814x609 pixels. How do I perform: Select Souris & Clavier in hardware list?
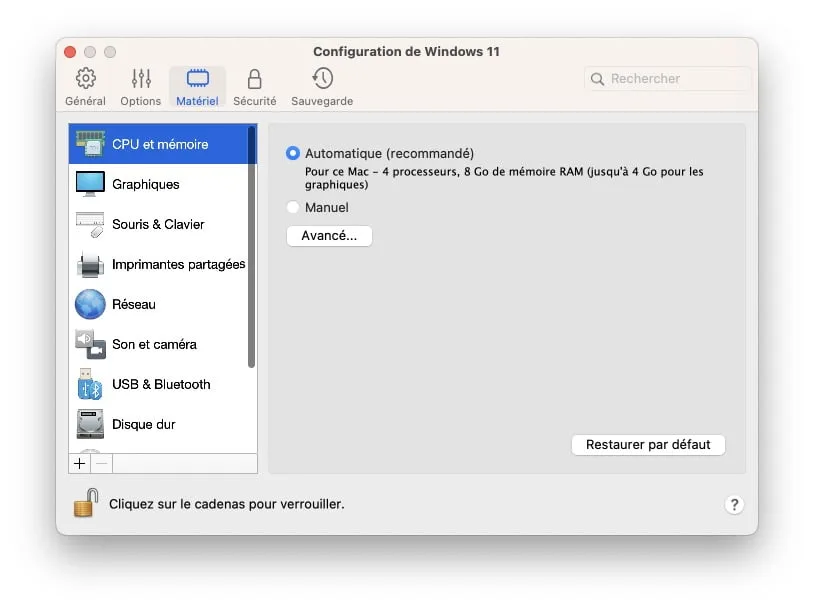(162, 224)
